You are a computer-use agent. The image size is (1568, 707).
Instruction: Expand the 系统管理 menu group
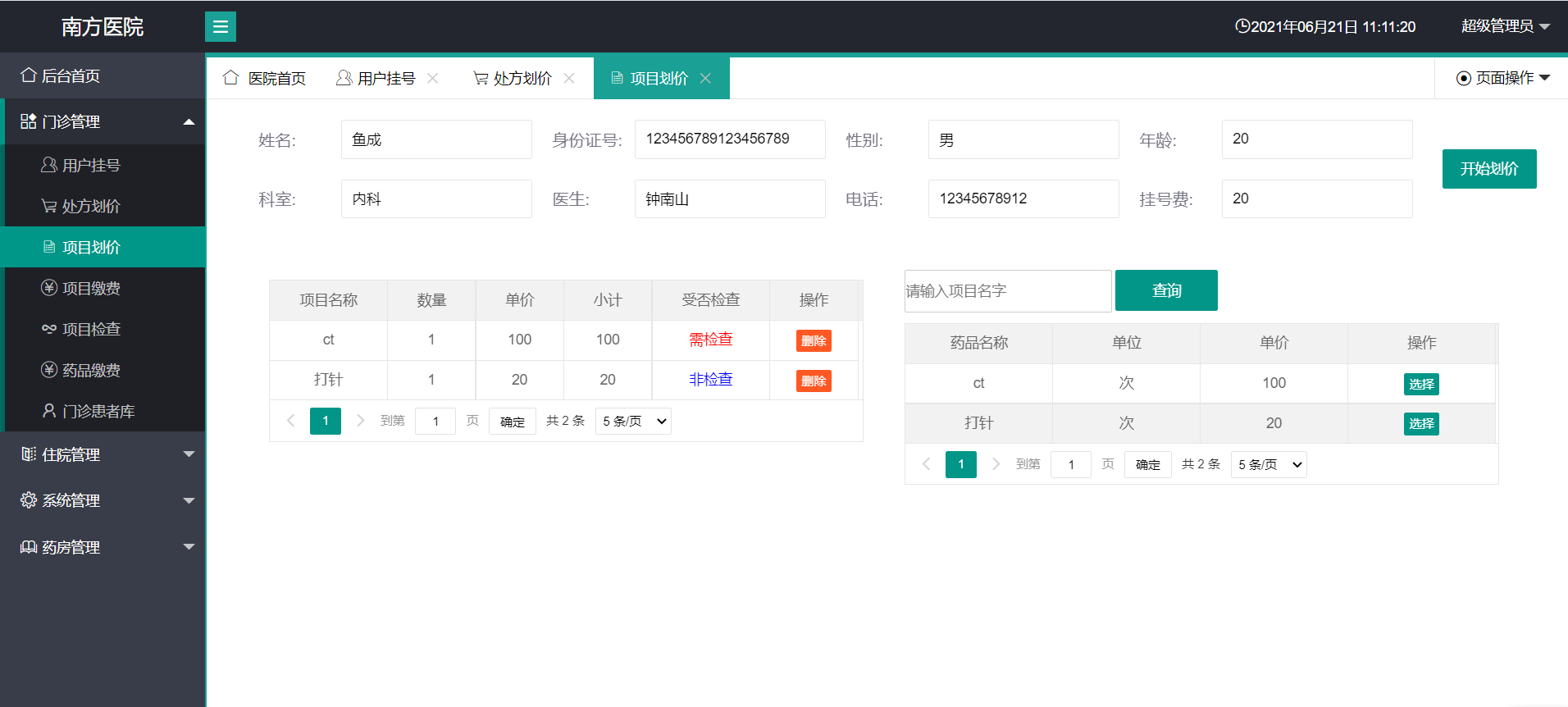[x=103, y=500]
